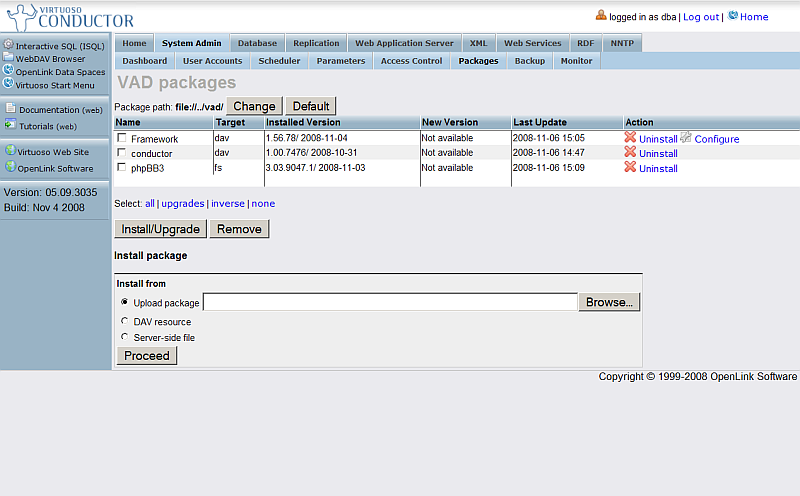
Task: Click the Configure gear icon for Framework
Action: pyautogui.click(x=686, y=137)
